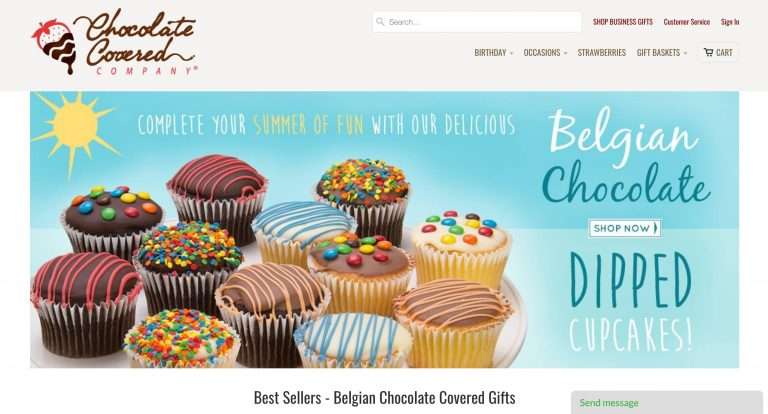Open the shopping cart icon
Viewport: 768px width, 414px height.
(x=708, y=52)
